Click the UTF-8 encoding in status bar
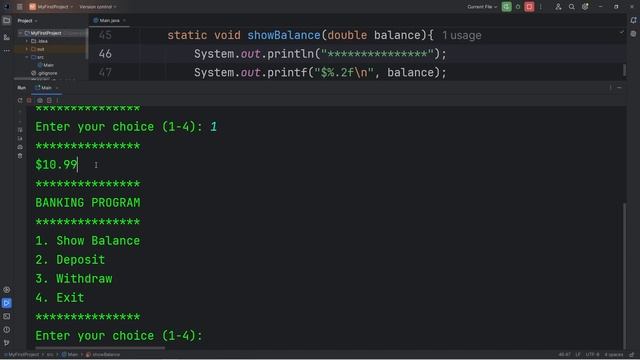The height and width of the screenshot is (360, 640). coord(592,355)
